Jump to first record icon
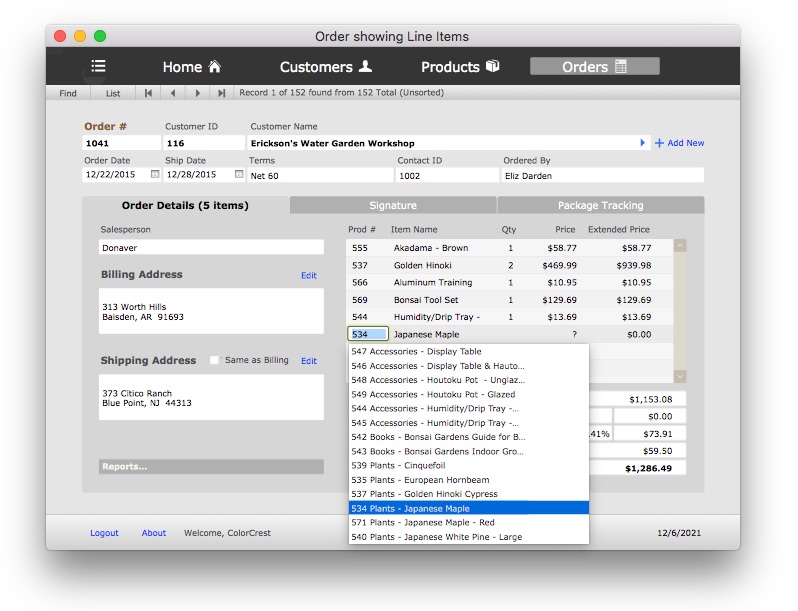 (148, 93)
